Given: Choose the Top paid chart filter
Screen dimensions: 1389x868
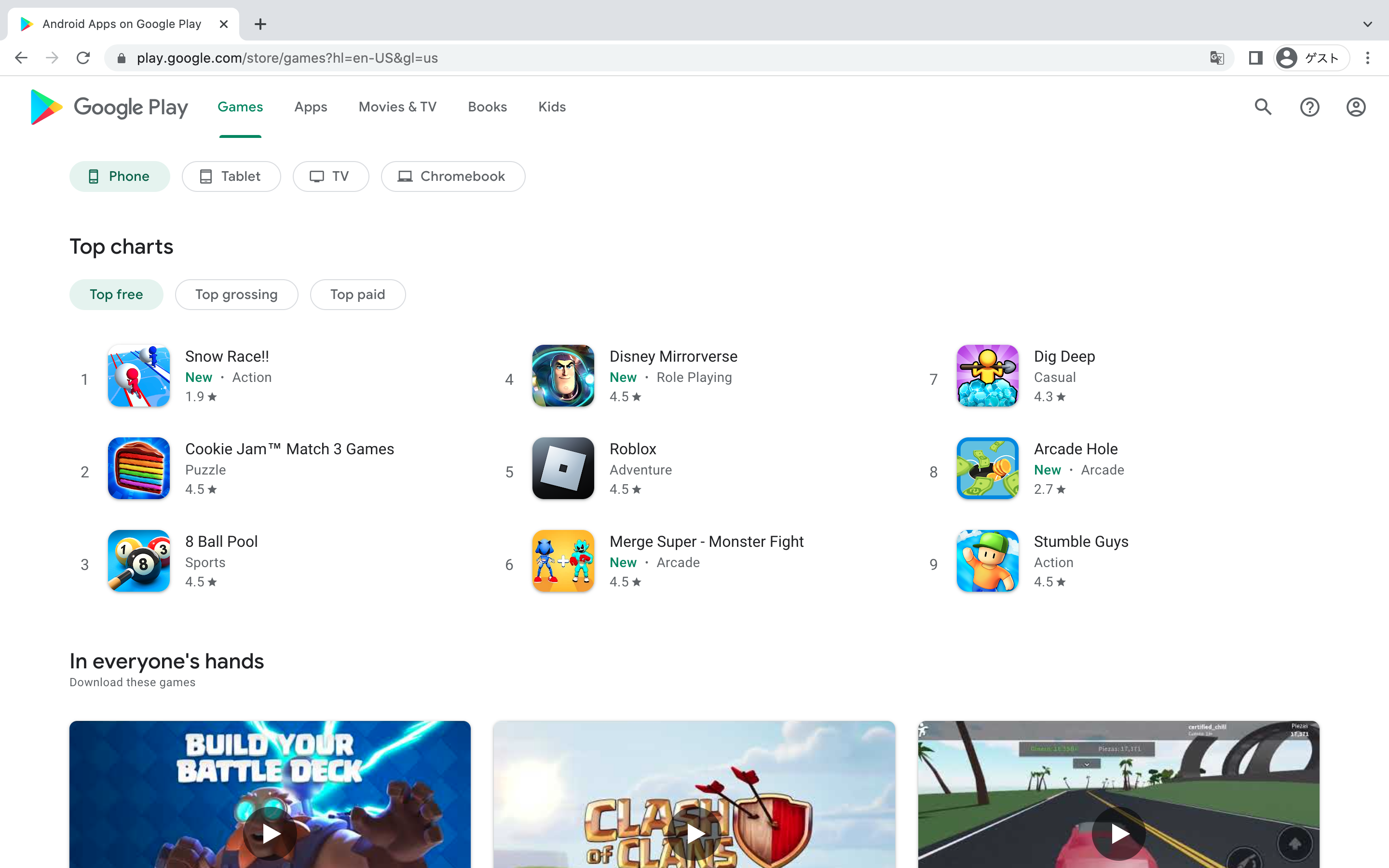Looking at the screenshot, I should (x=357, y=295).
